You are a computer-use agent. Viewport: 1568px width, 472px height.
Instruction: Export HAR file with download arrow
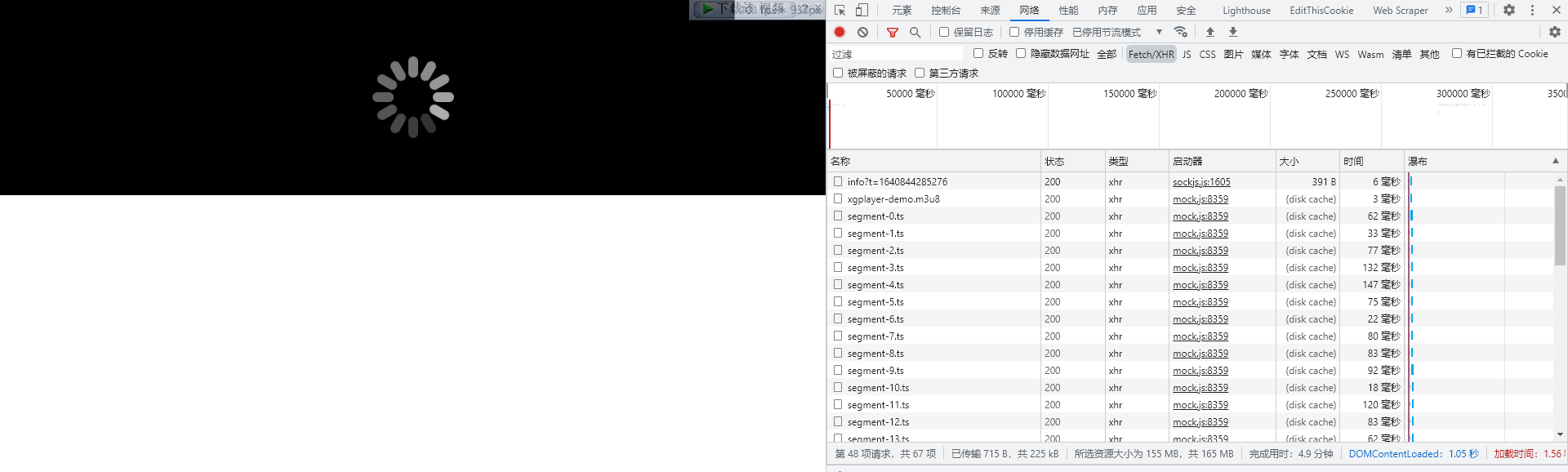point(1233,32)
